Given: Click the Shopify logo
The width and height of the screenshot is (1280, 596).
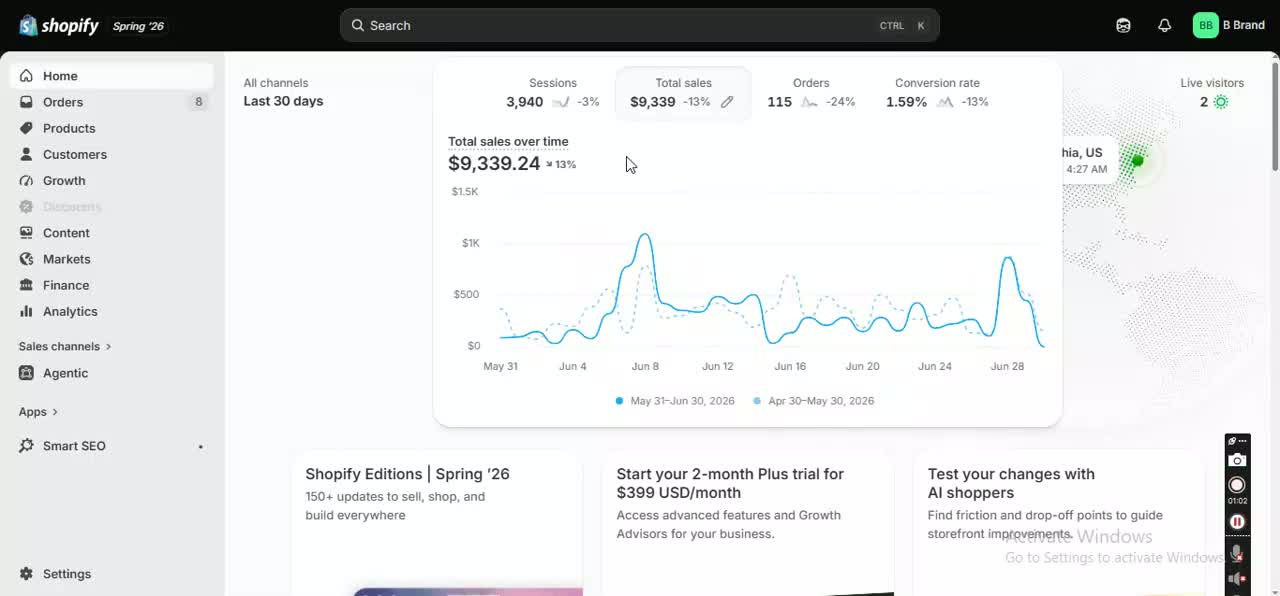Looking at the screenshot, I should [59, 26].
